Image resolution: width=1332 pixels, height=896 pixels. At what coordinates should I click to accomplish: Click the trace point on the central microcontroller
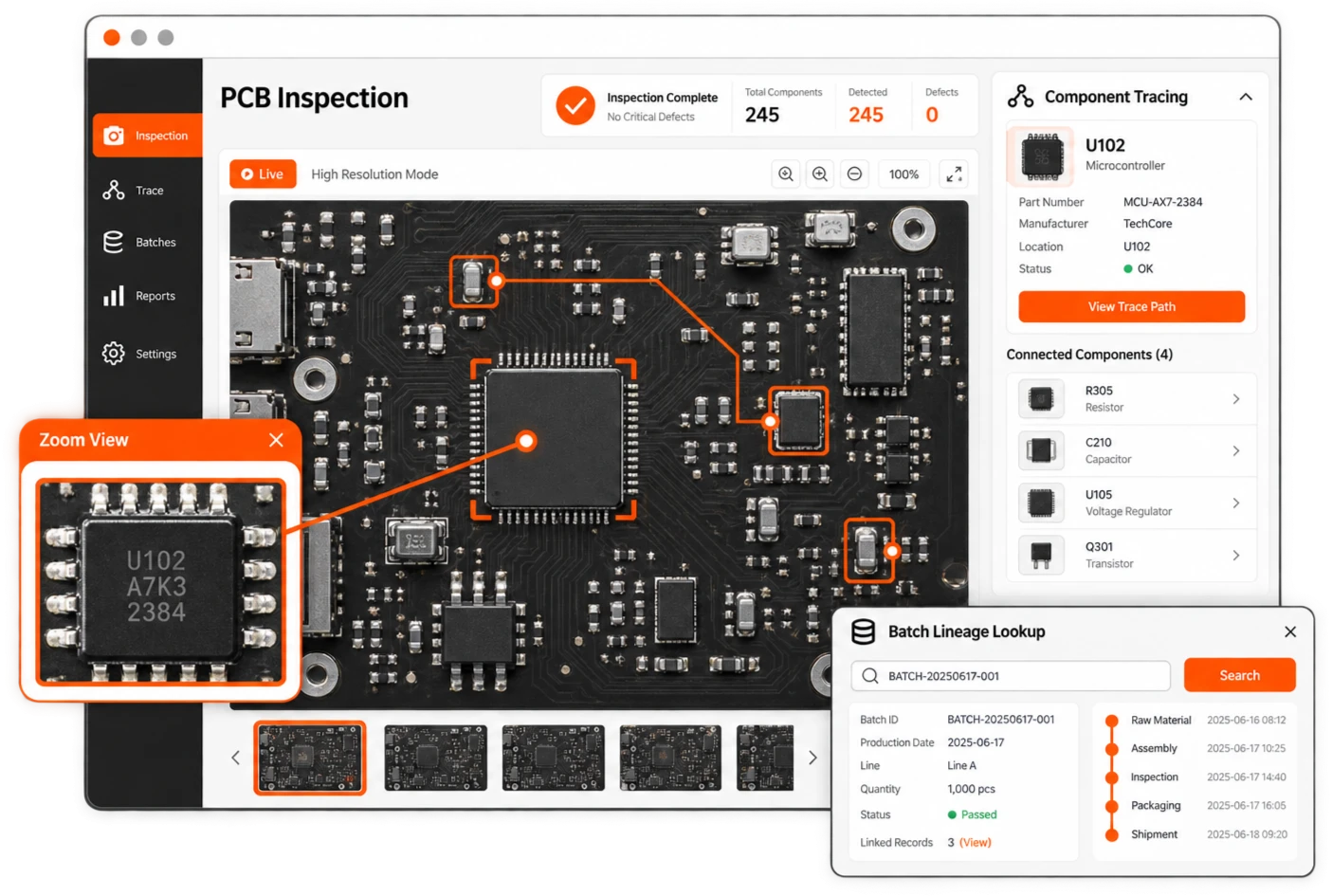coord(526,441)
